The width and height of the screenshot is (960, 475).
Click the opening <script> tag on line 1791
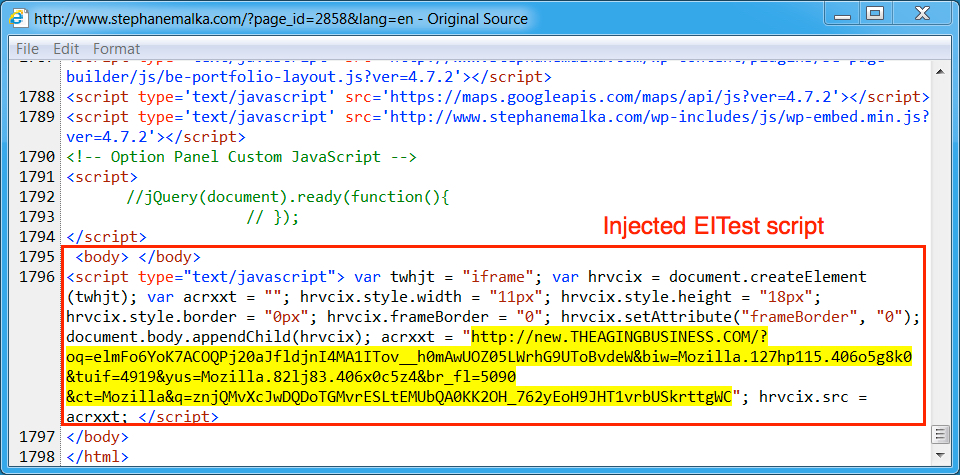click(102, 177)
